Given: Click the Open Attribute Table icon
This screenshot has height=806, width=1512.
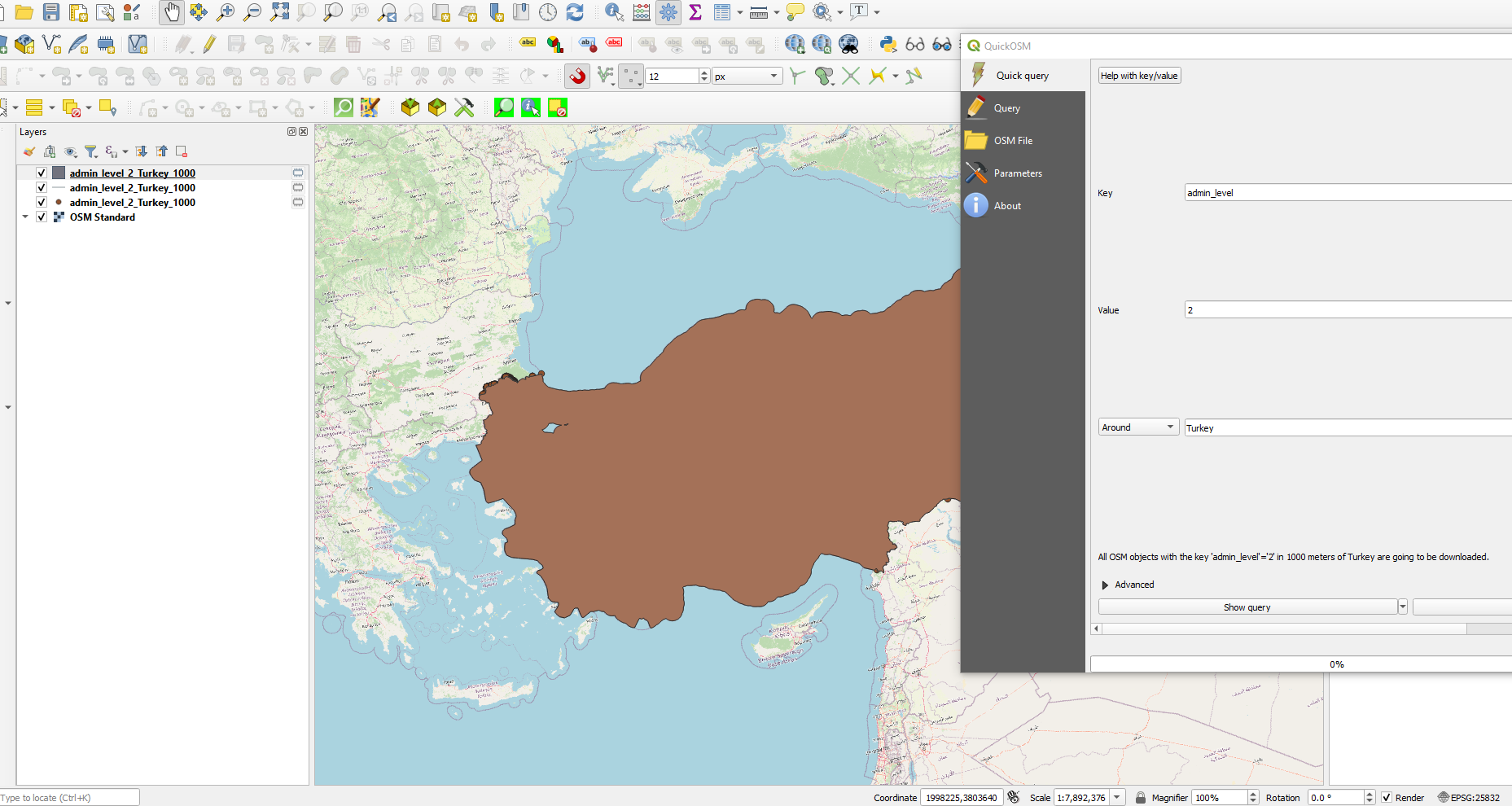Looking at the screenshot, I should click(721, 12).
